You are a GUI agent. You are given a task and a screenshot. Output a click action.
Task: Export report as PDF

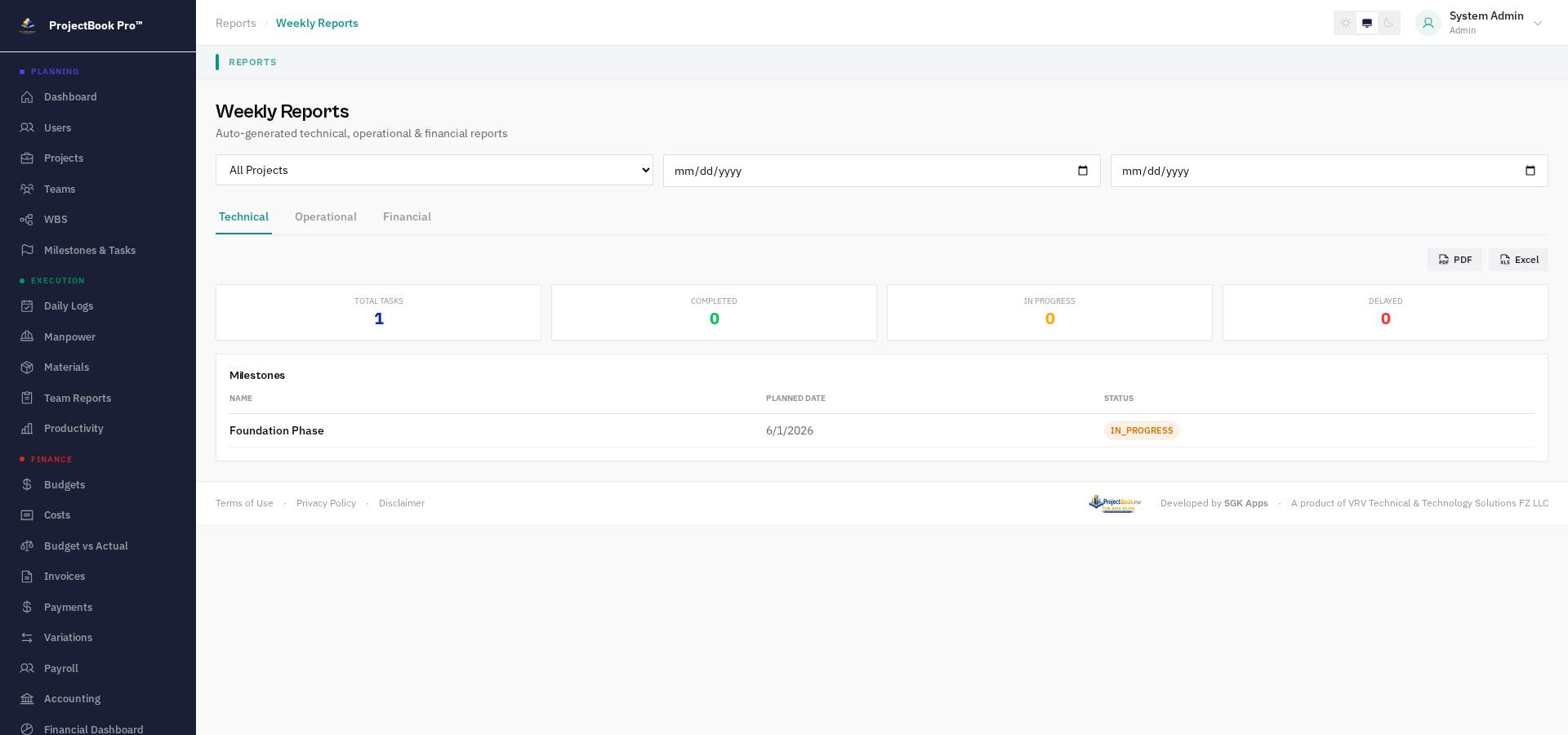pyautogui.click(x=1454, y=260)
